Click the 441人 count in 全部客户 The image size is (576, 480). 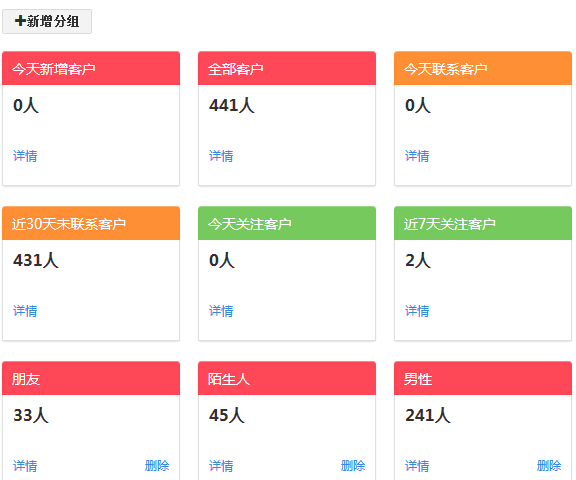[231, 105]
